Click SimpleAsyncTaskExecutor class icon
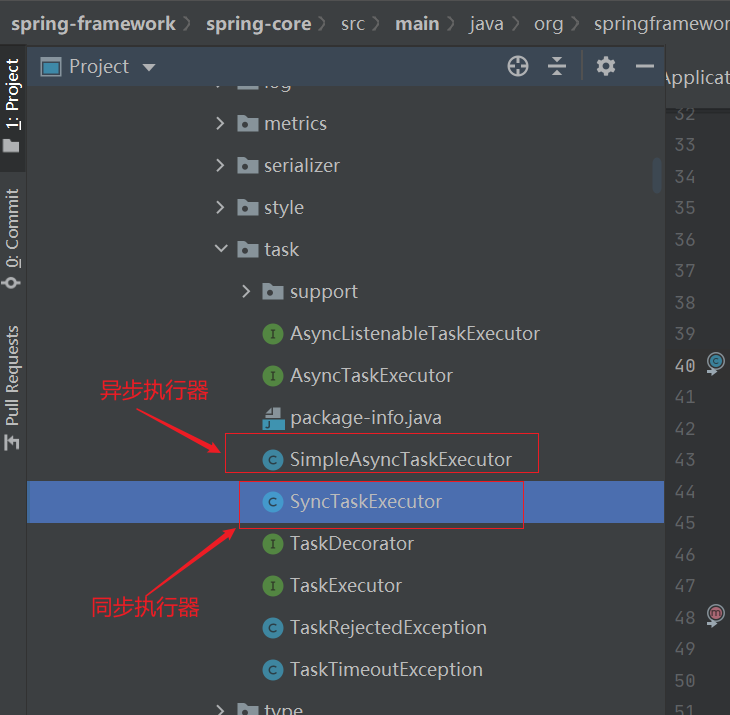This screenshot has height=715, width=730. pyautogui.click(x=273, y=460)
